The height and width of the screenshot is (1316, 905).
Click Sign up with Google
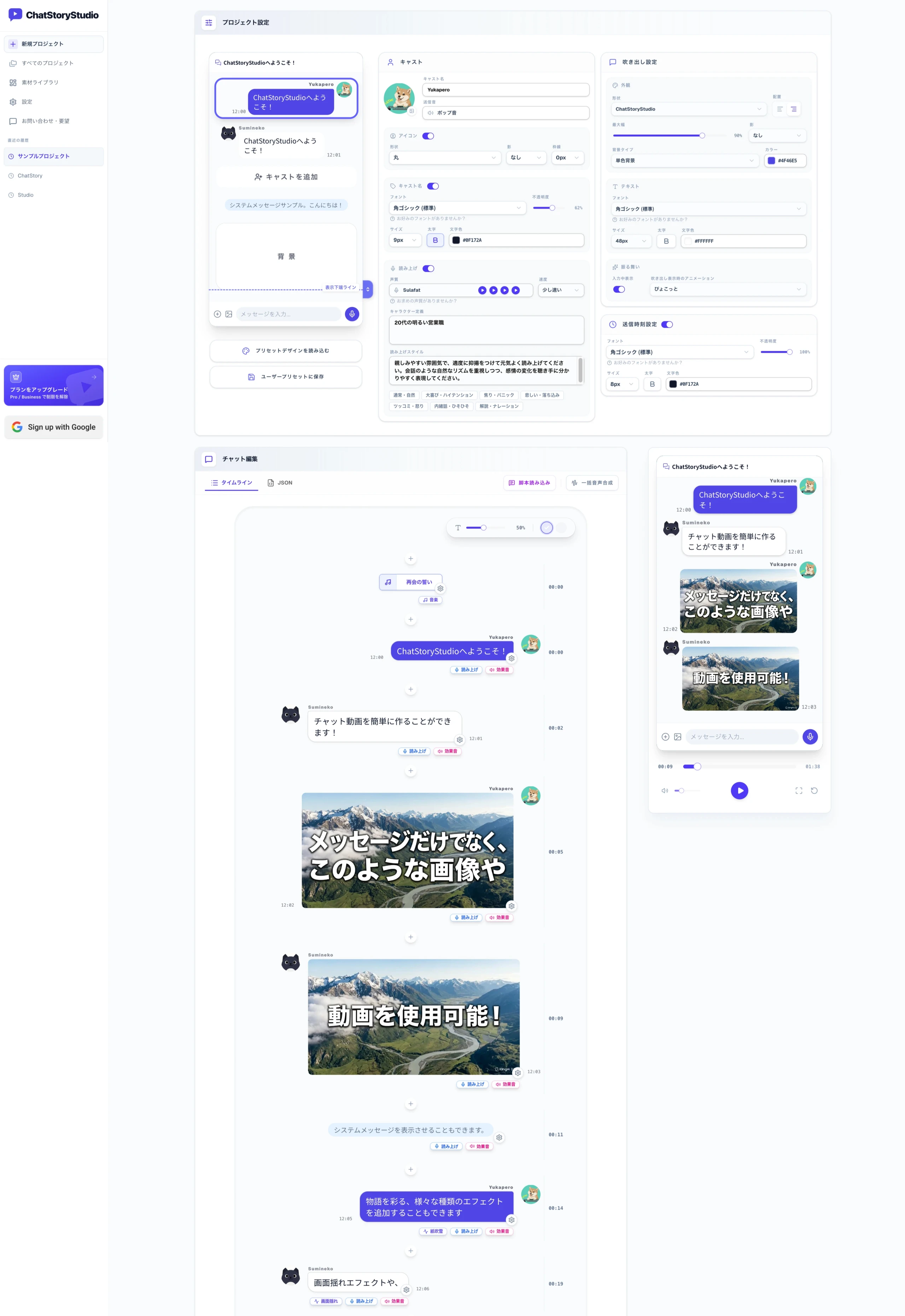54,427
